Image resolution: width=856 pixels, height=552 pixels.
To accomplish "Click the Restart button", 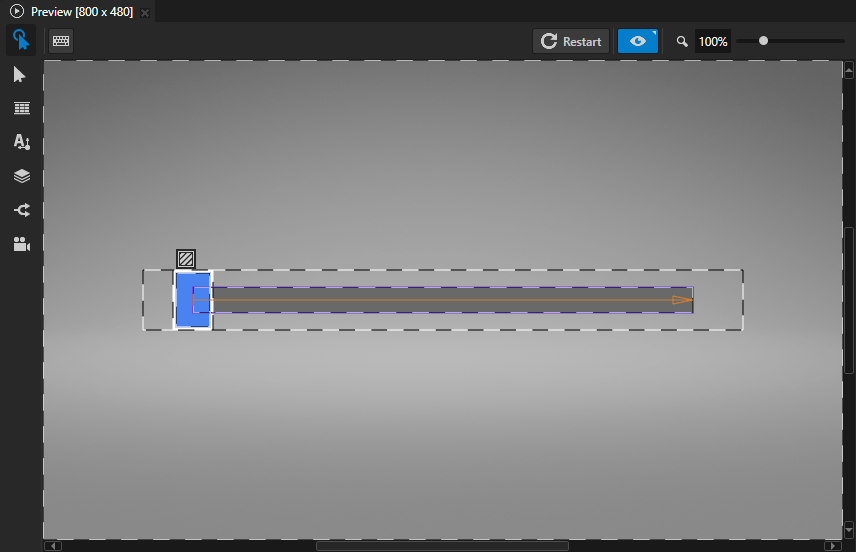I will 571,41.
